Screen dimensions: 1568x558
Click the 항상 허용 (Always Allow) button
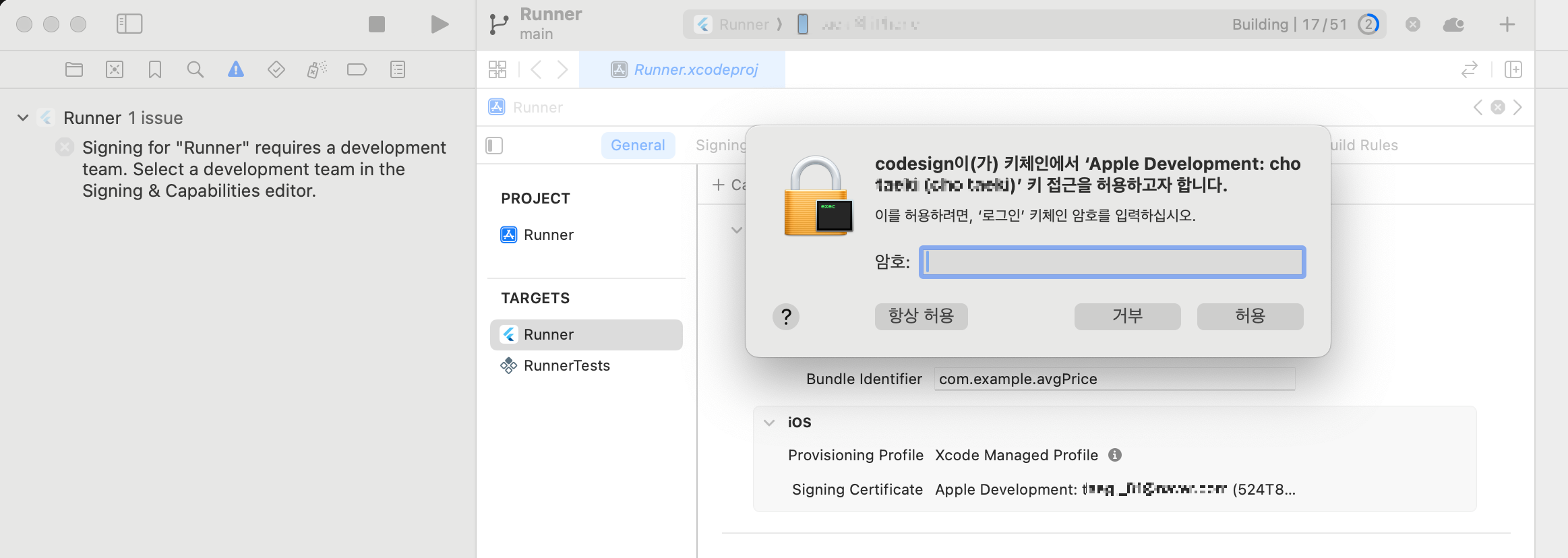pyautogui.click(x=921, y=316)
